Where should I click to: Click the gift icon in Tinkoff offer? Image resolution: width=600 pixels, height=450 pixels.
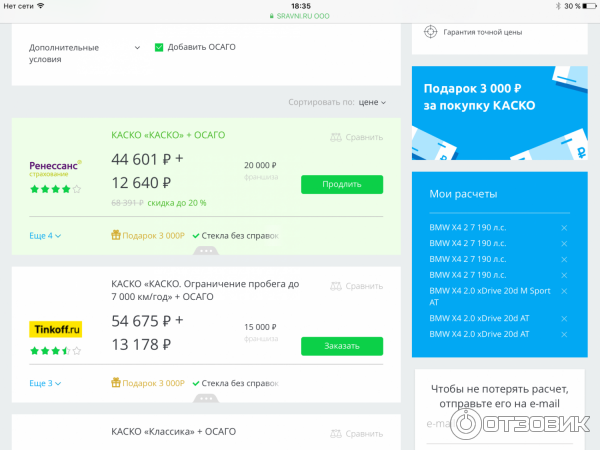(115, 383)
